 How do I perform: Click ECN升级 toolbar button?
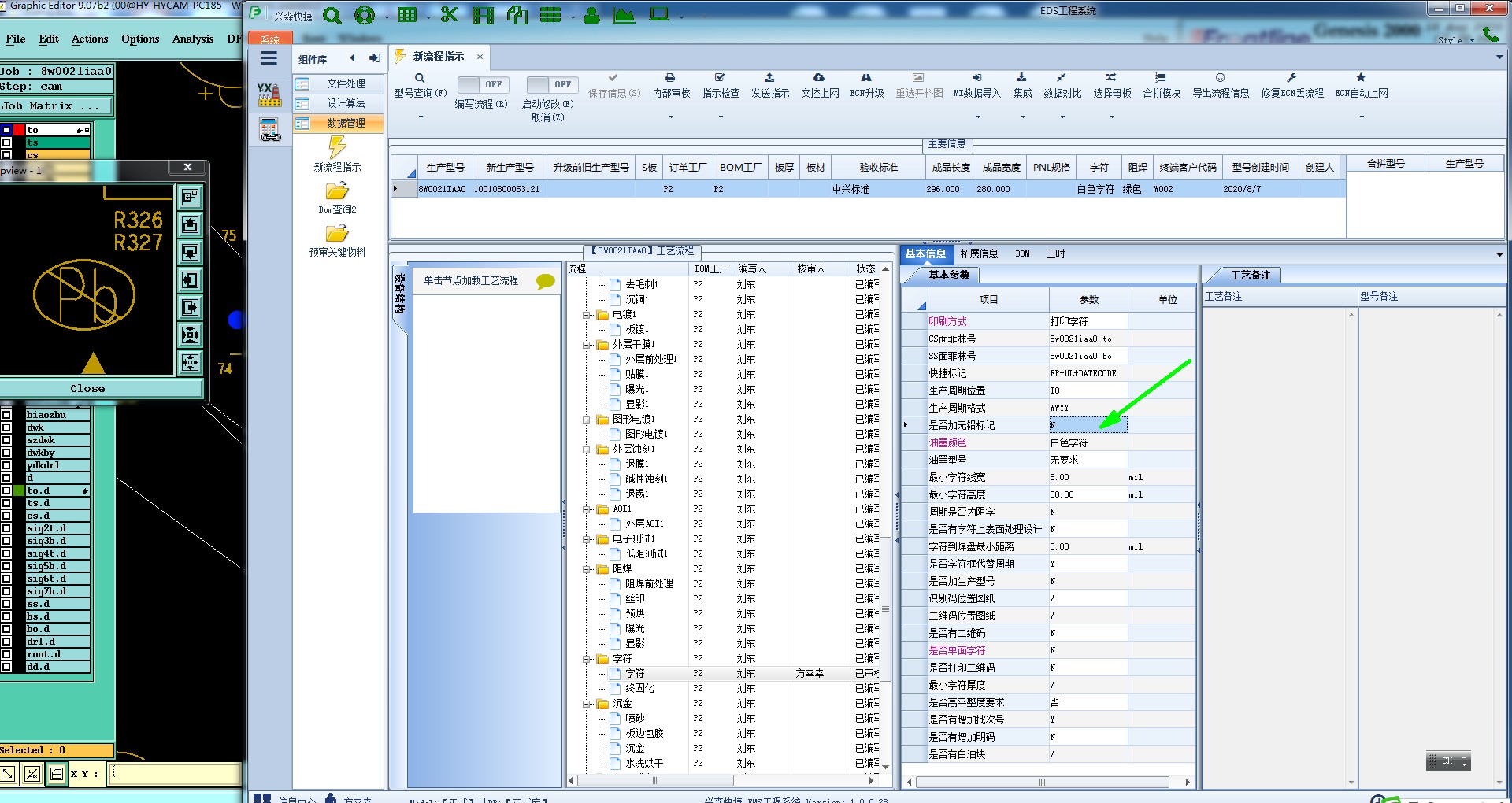click(x=866, y=86)
